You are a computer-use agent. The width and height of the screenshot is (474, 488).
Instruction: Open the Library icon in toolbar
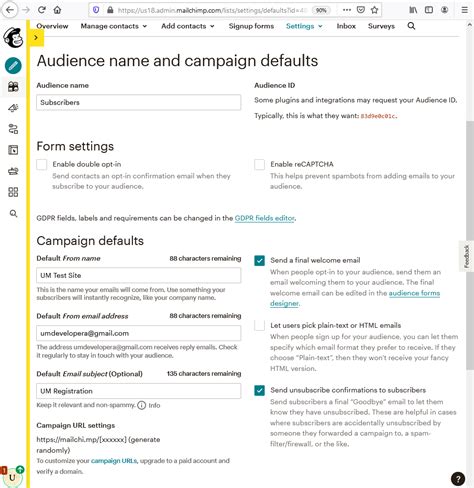click(x=413, y=10)
